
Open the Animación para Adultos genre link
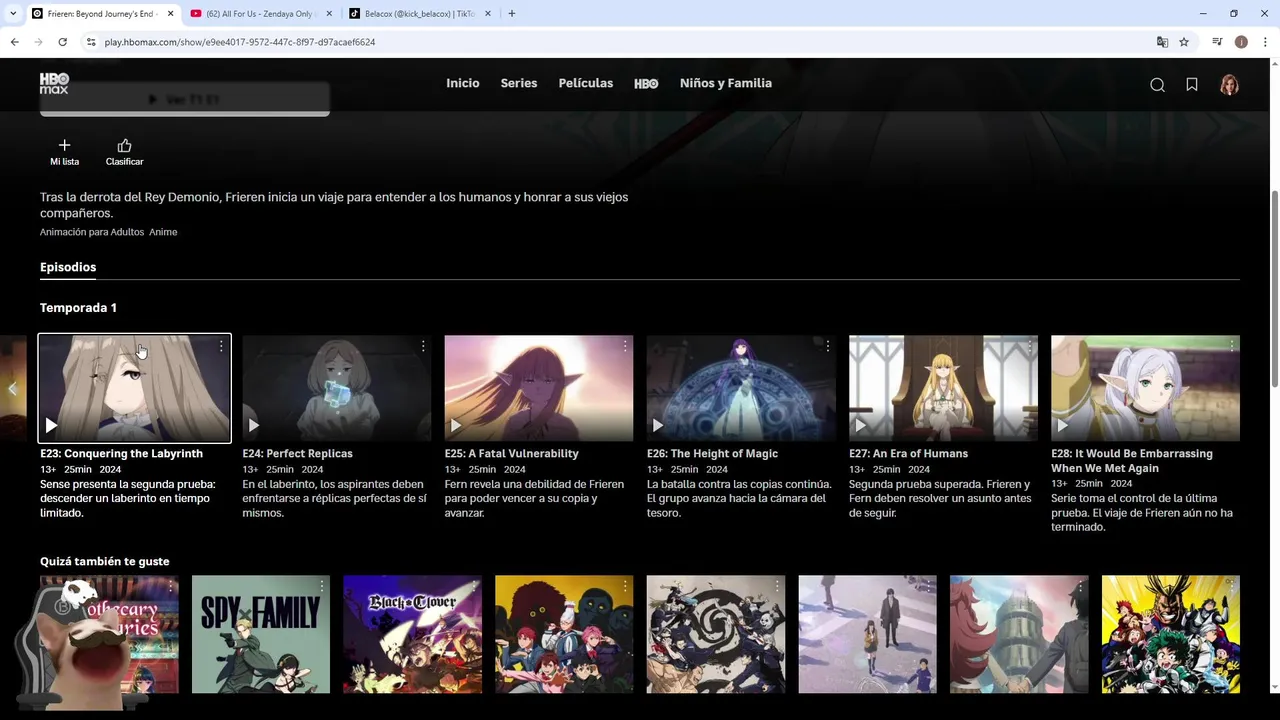92,232
